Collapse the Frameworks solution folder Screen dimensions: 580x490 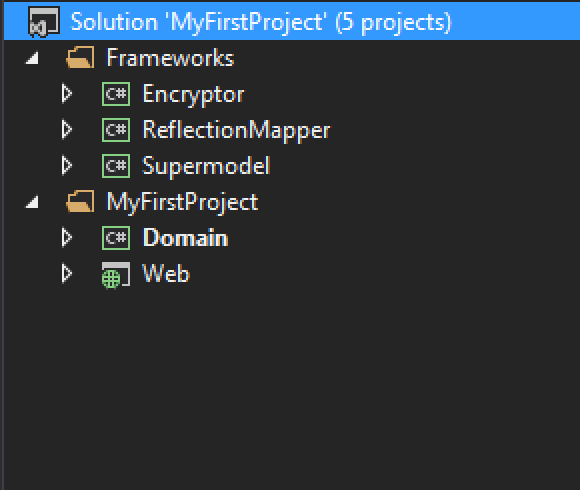(x=32, y=58)
